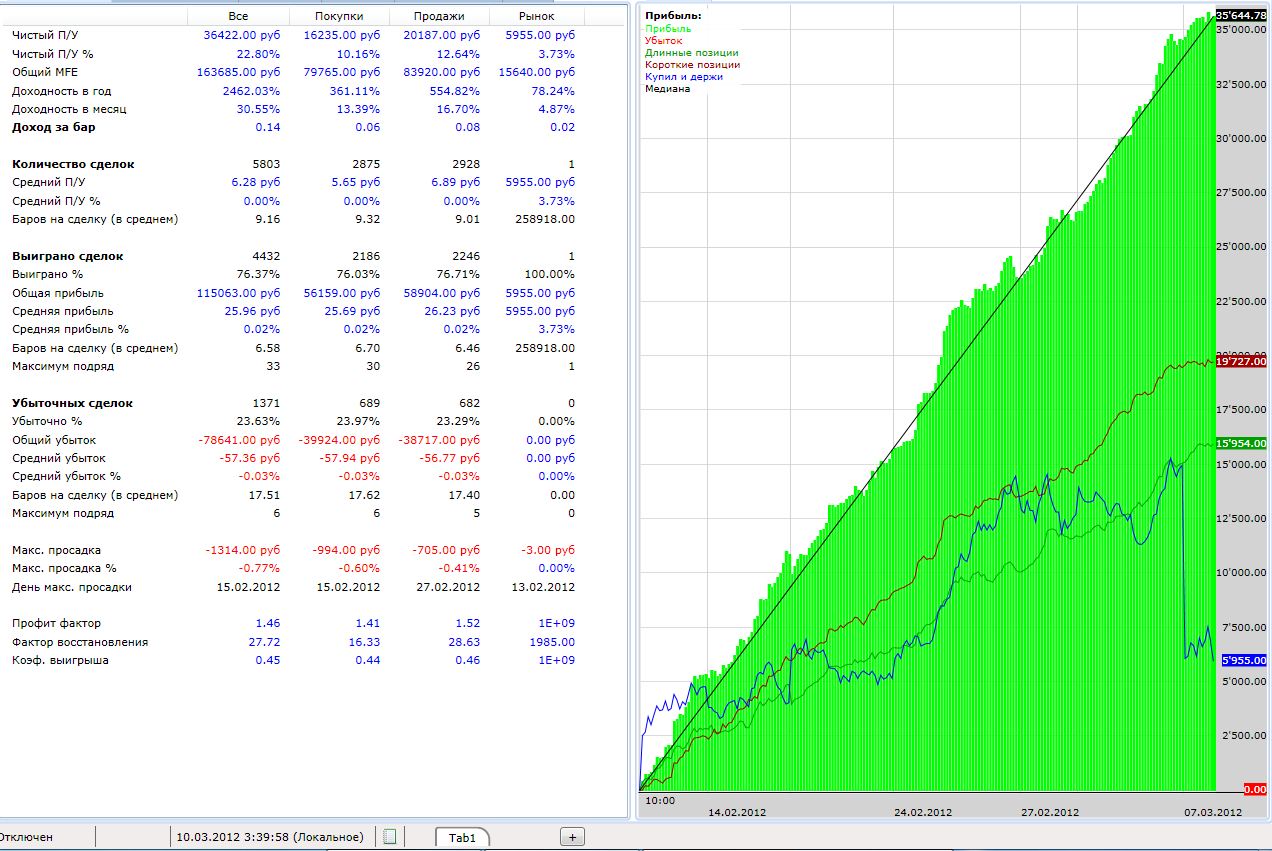This screenshot has width=1272, height=851.
Task: Click the Купил и держи legend entry
Action: (684, 77)
